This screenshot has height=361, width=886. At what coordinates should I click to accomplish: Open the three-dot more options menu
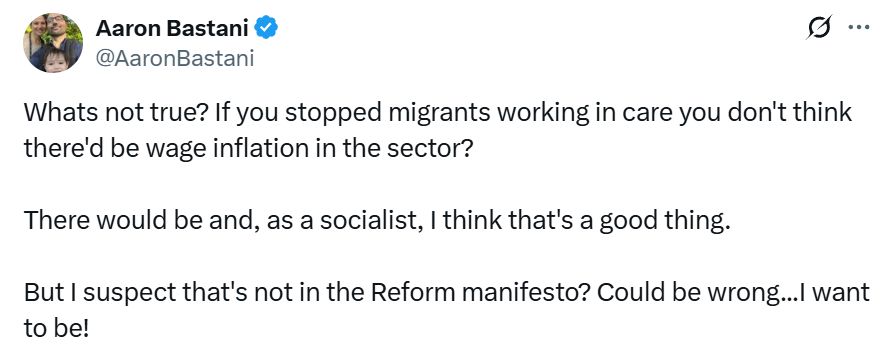(859, 28)
